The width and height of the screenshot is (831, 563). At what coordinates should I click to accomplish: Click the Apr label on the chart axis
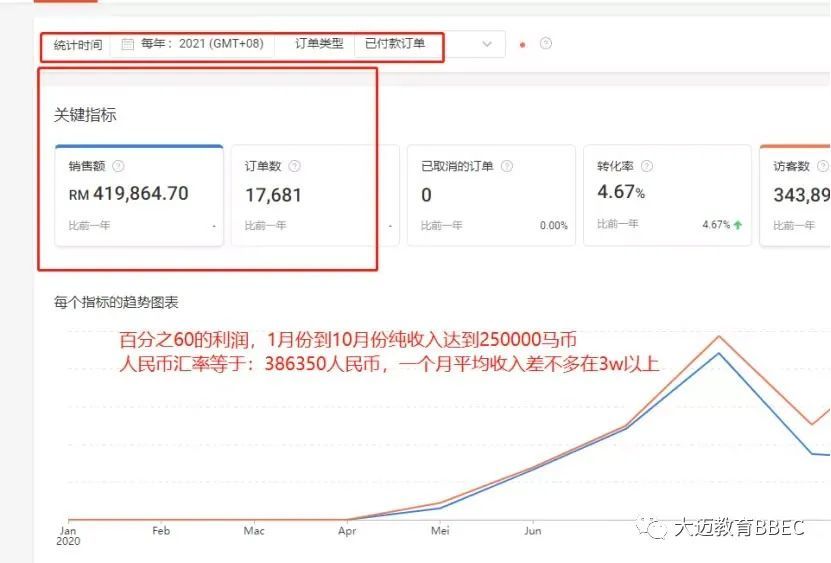tap(347, 531)
